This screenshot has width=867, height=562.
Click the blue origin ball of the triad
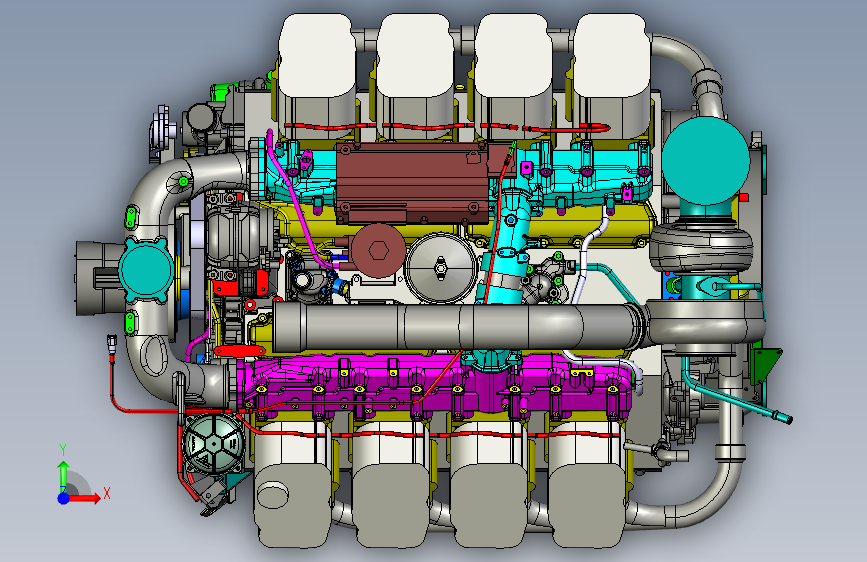point(64,498)
